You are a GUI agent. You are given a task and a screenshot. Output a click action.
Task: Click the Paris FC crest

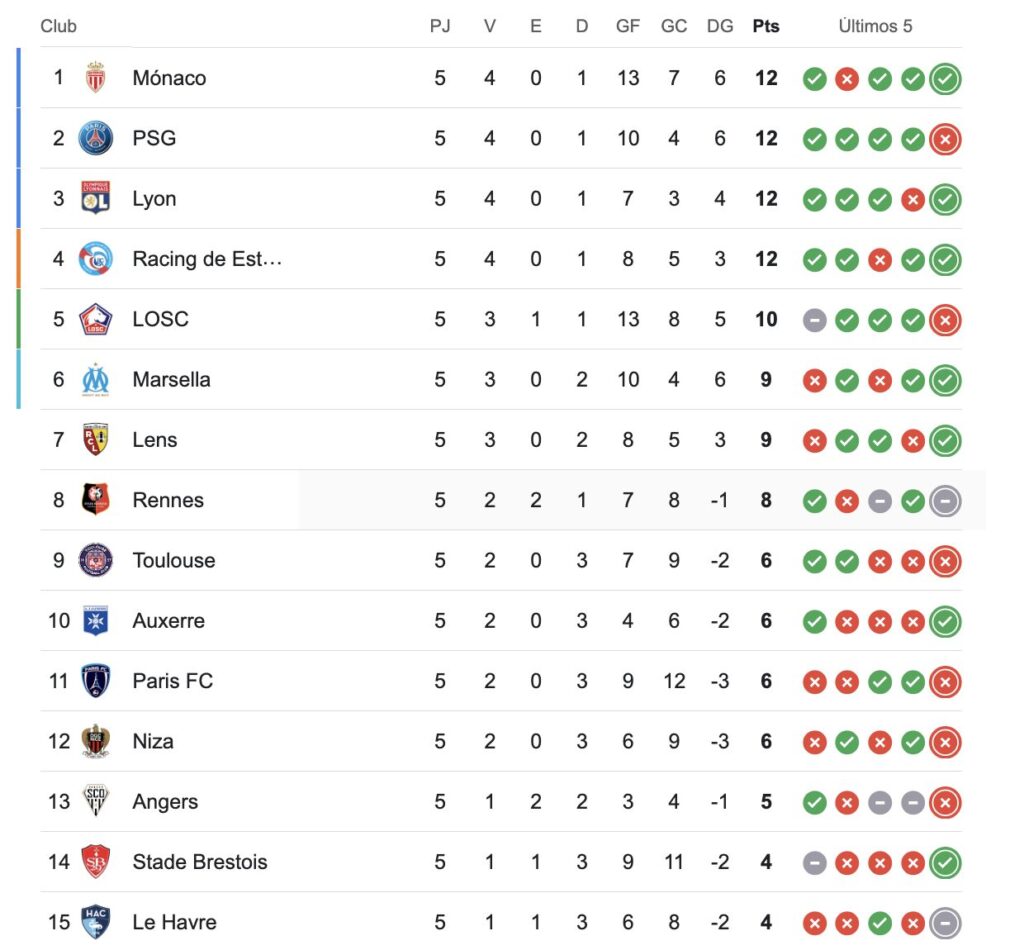point(96,681)
